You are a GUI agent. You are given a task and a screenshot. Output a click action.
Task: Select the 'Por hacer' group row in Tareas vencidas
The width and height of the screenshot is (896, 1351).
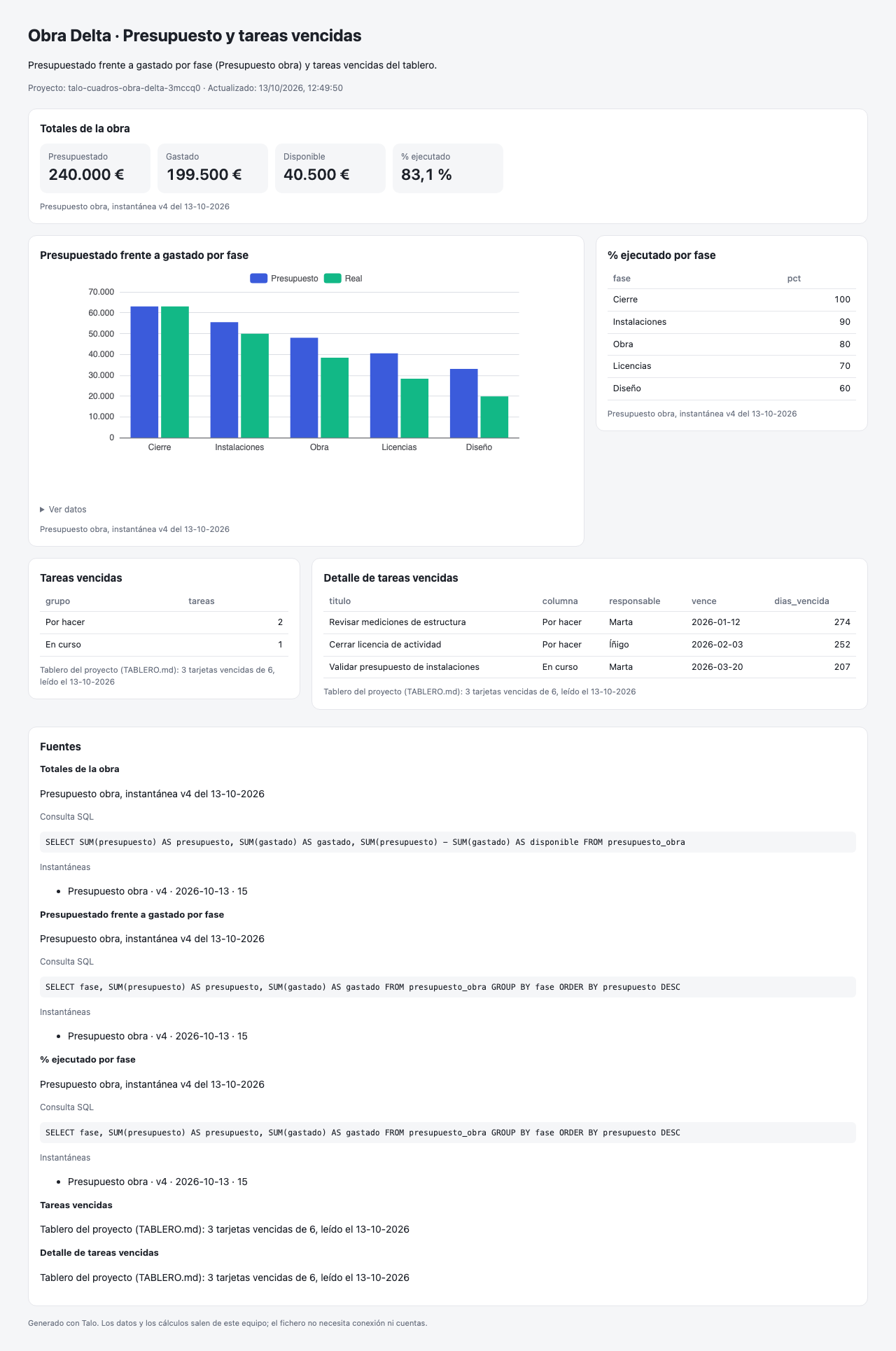(x=164, y=622)
